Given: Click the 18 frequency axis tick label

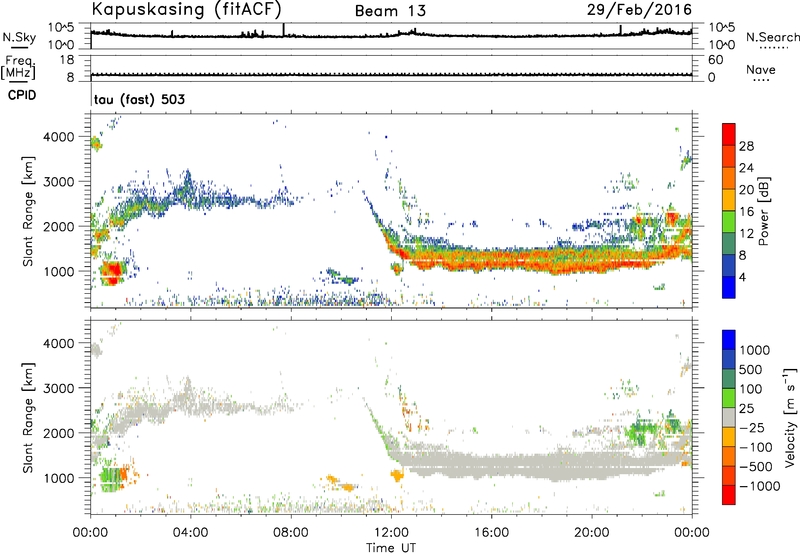Looking at the screenshot, I should pyautogui.click(x=67, y=60).
